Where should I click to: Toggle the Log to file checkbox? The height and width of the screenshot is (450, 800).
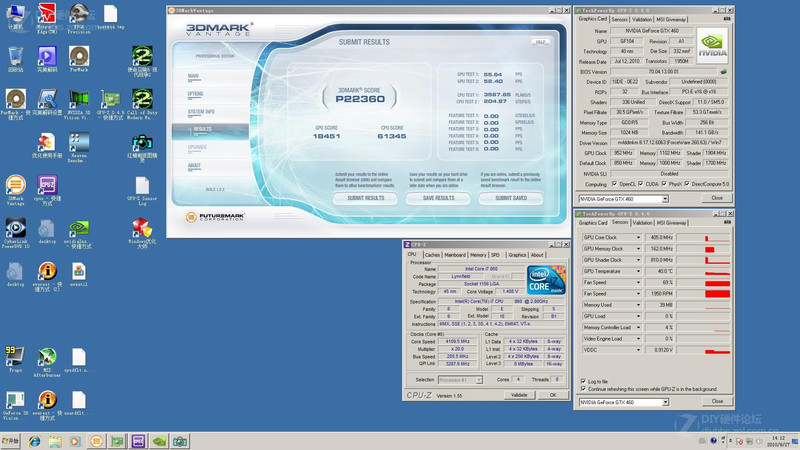coord(584,381)
